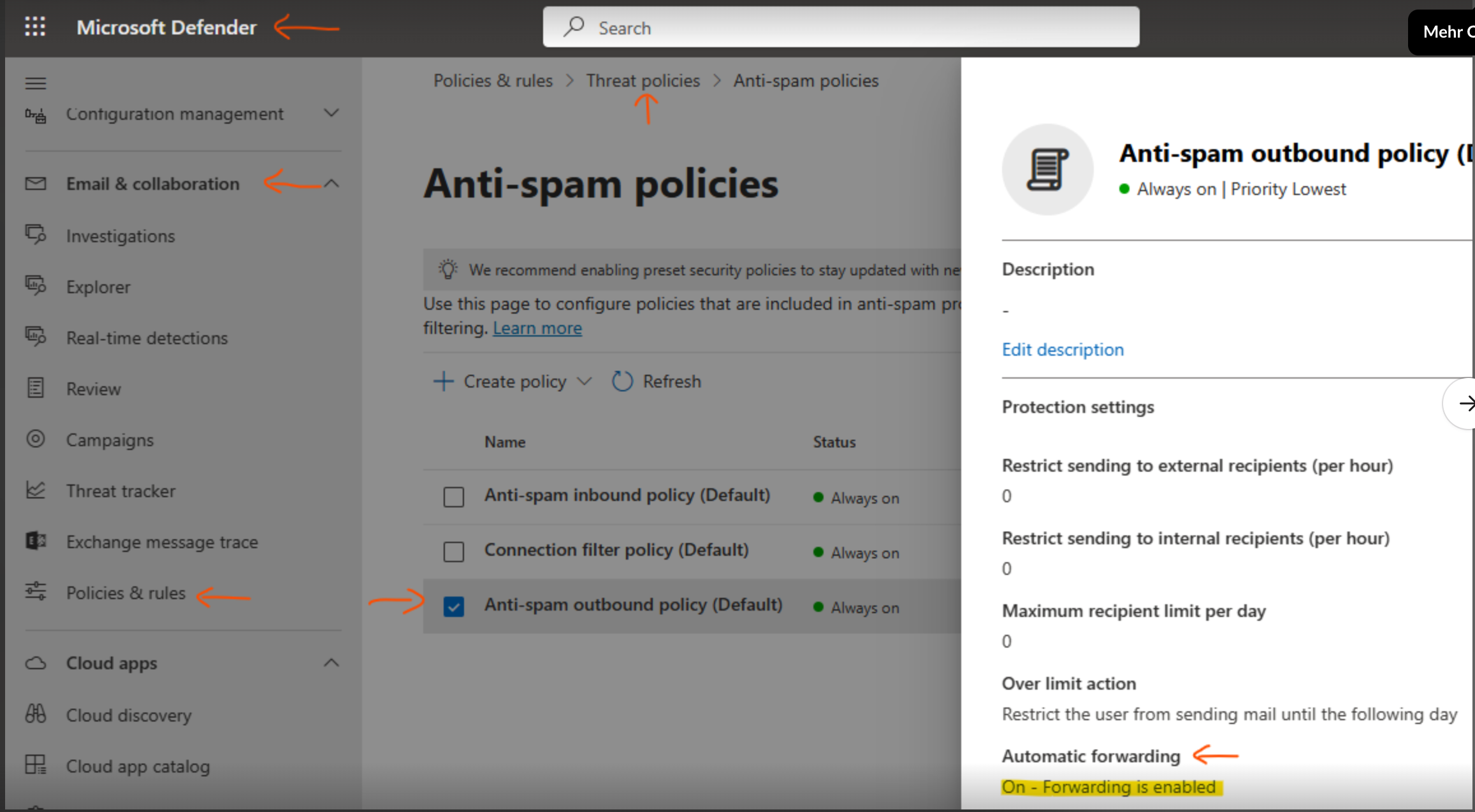Click the Refresh icon button
1475x812 pixels.
click(x=622, y=381)
